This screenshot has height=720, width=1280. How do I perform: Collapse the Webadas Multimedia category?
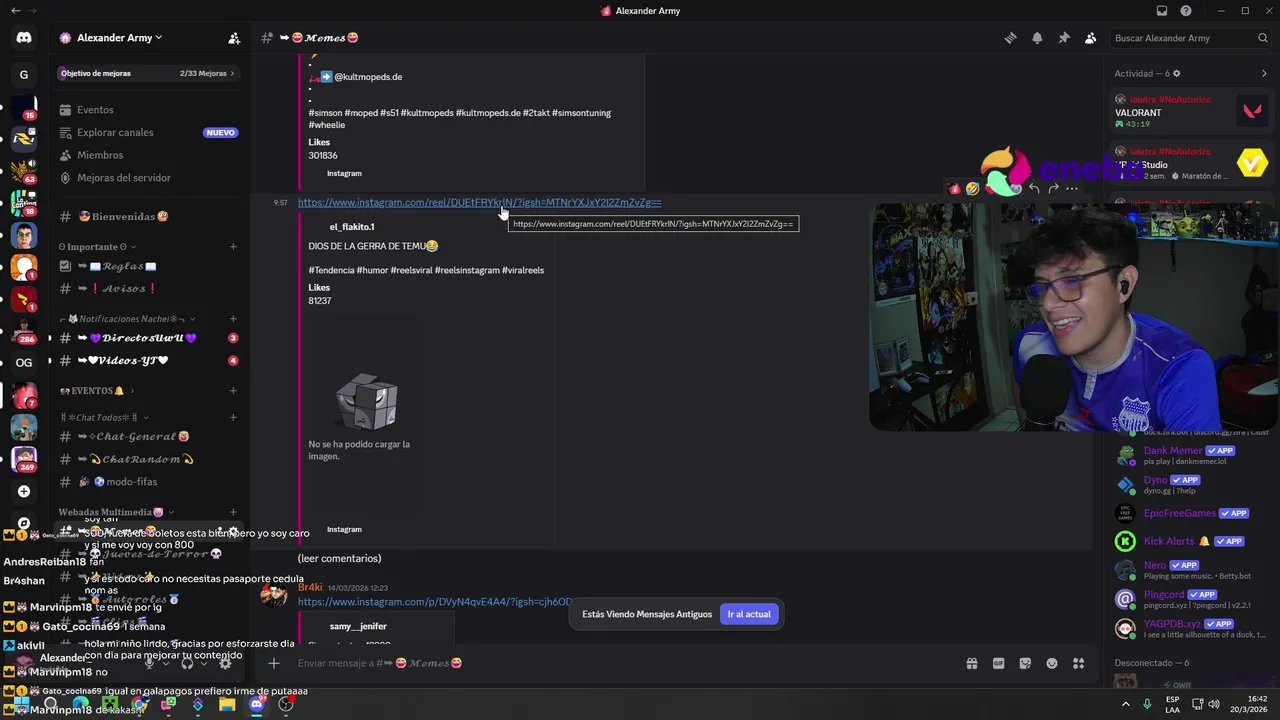(117, 512)
